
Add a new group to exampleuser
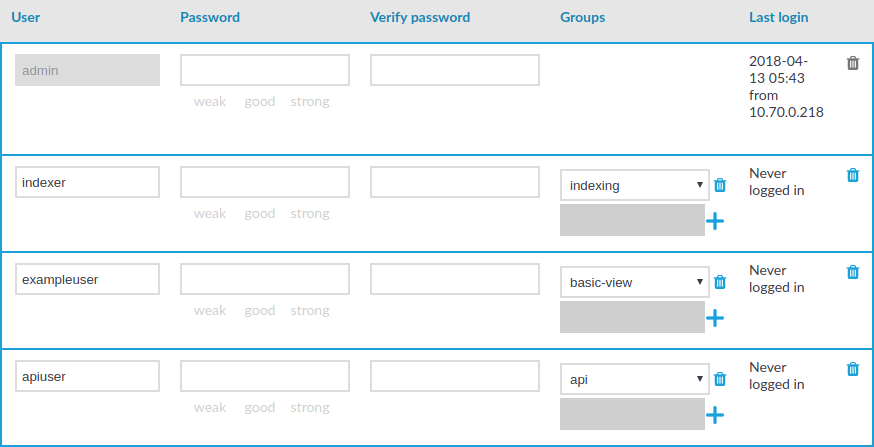click(x=715, y=318)
